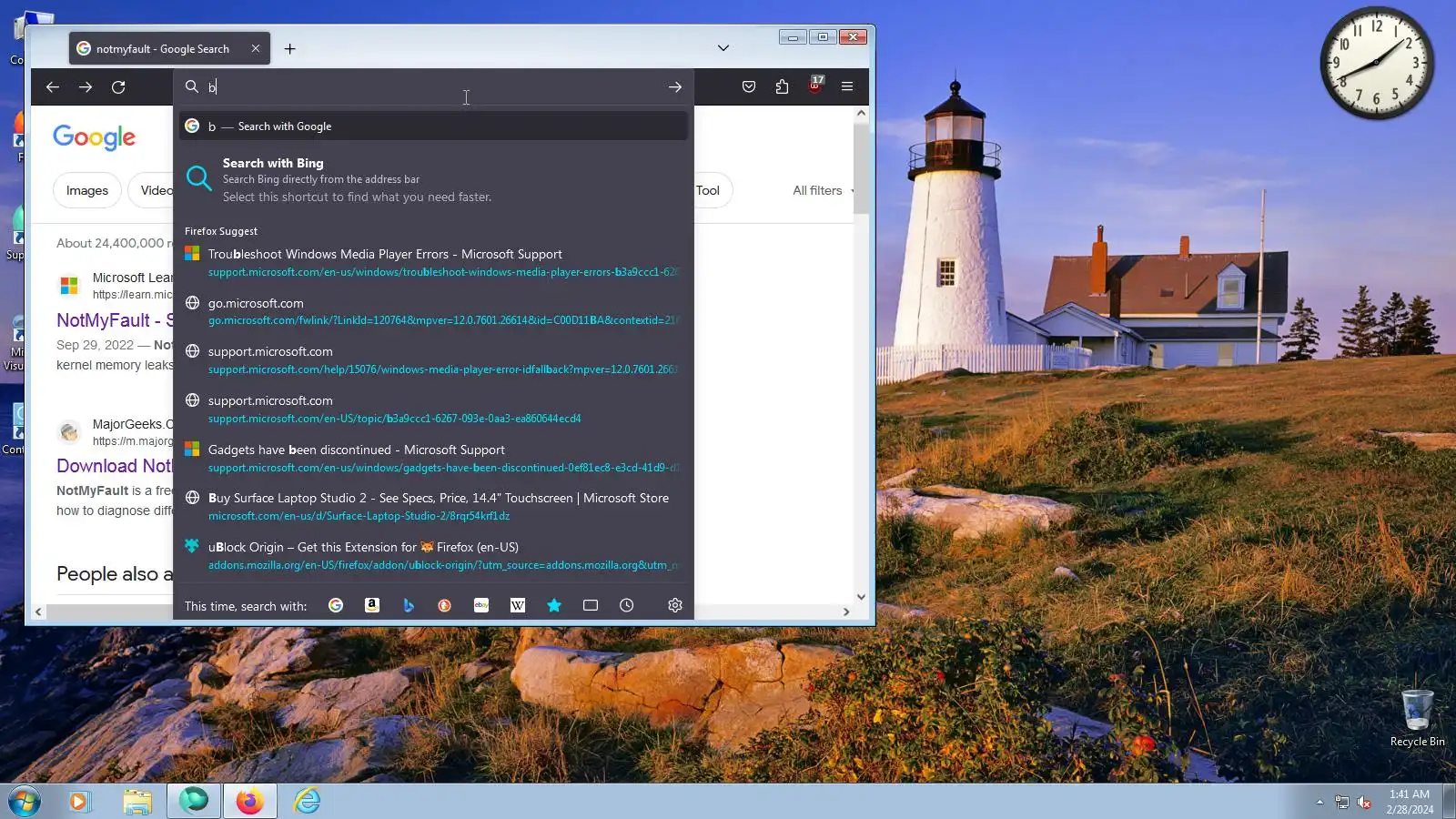Launch Internet Explorer from the taskbar
The width and height of the screenshot is (1456, 819).
tap(307, 802)
